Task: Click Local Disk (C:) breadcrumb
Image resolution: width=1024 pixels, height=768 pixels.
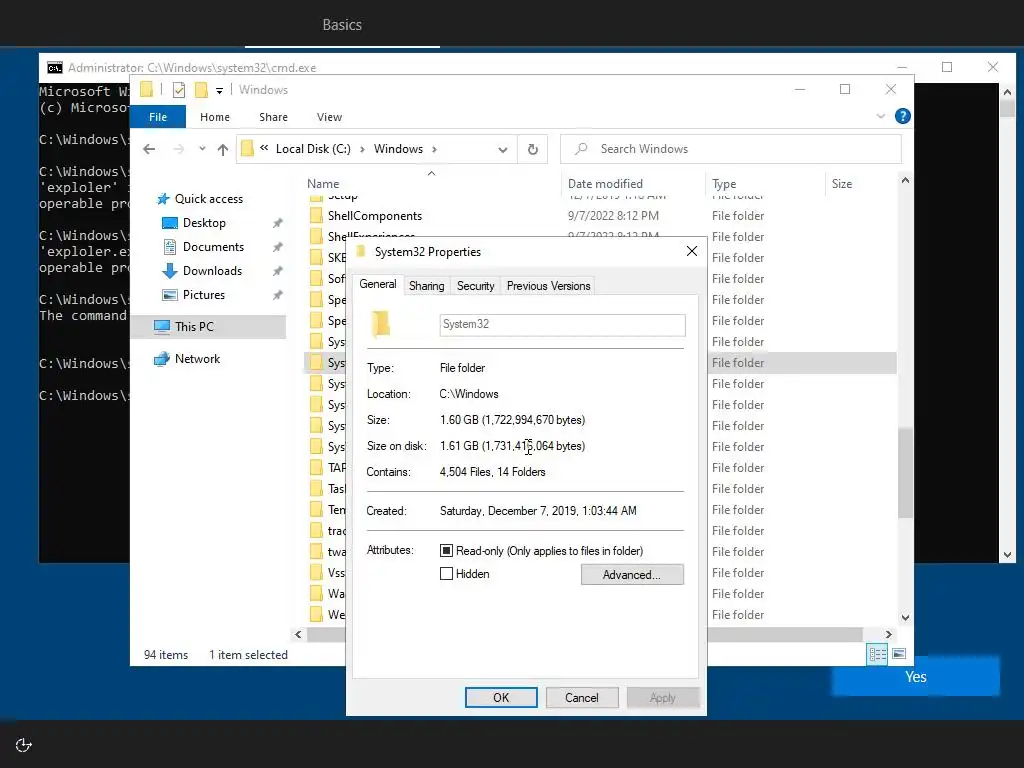Action: click(313, 149)
